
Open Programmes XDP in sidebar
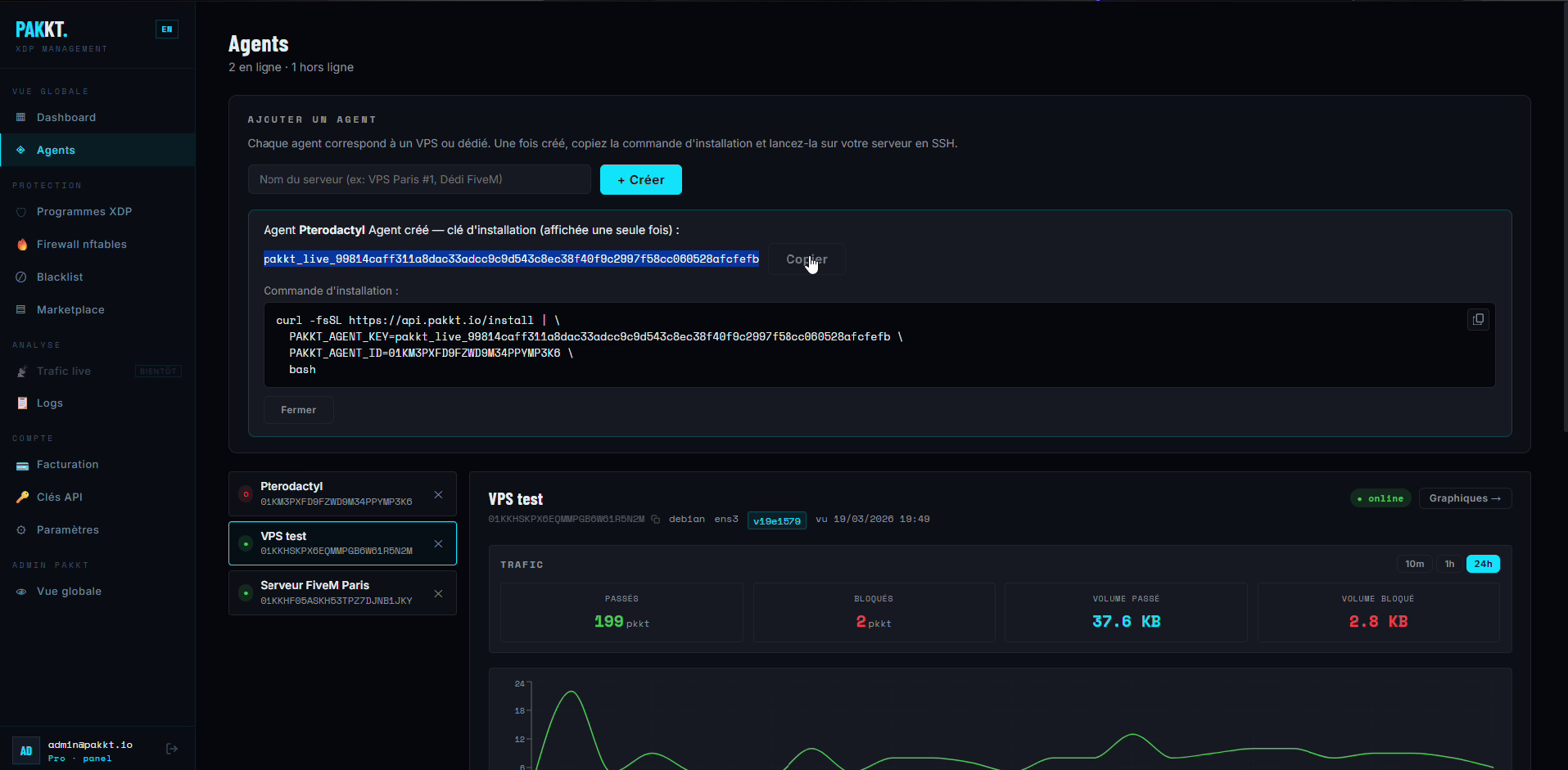pyautogui.click(x=84, y=212)
